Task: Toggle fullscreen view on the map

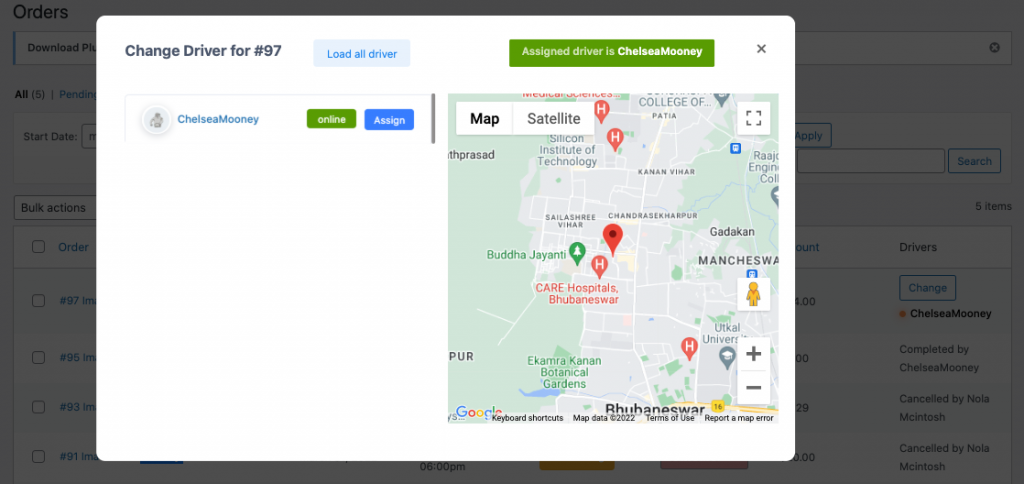Action: tap(753, 119)
